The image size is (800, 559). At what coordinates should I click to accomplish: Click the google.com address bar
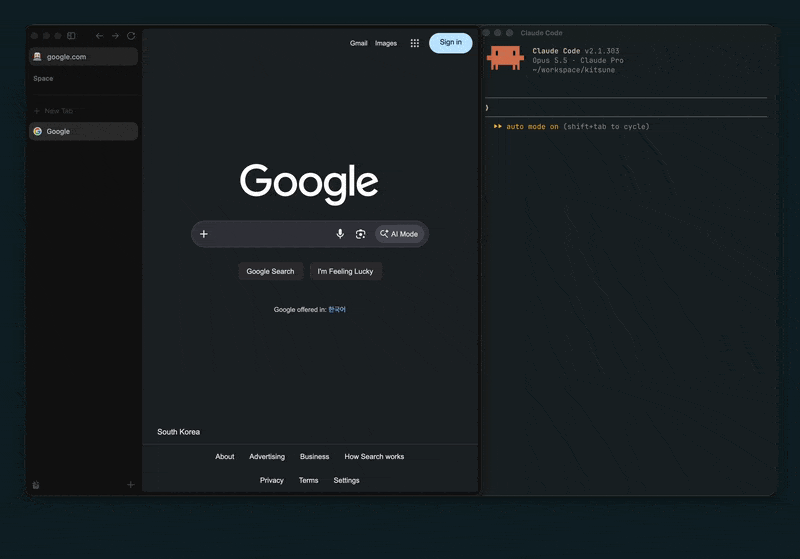(84, 57)
